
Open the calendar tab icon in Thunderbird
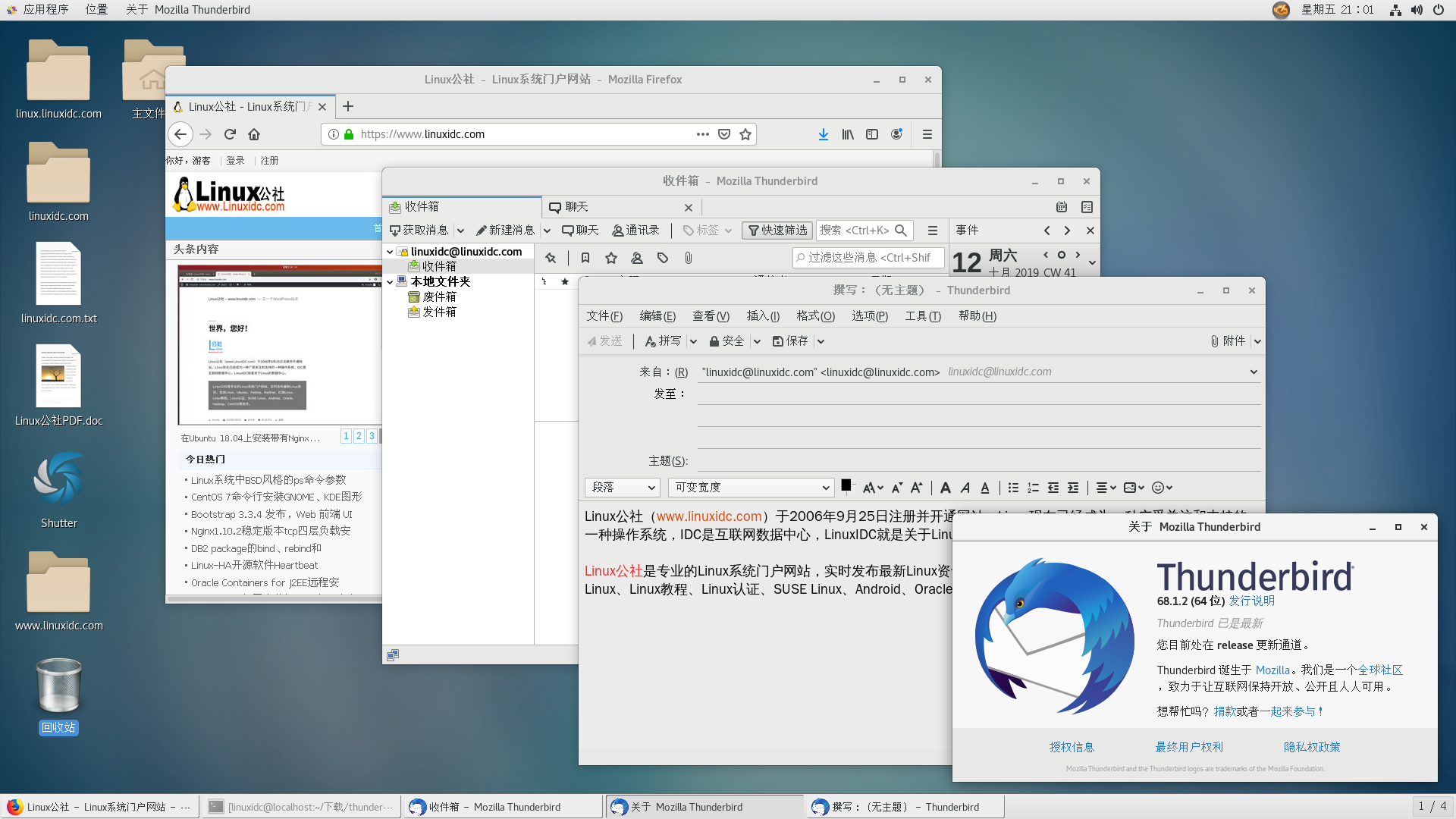click(1062, 207)
